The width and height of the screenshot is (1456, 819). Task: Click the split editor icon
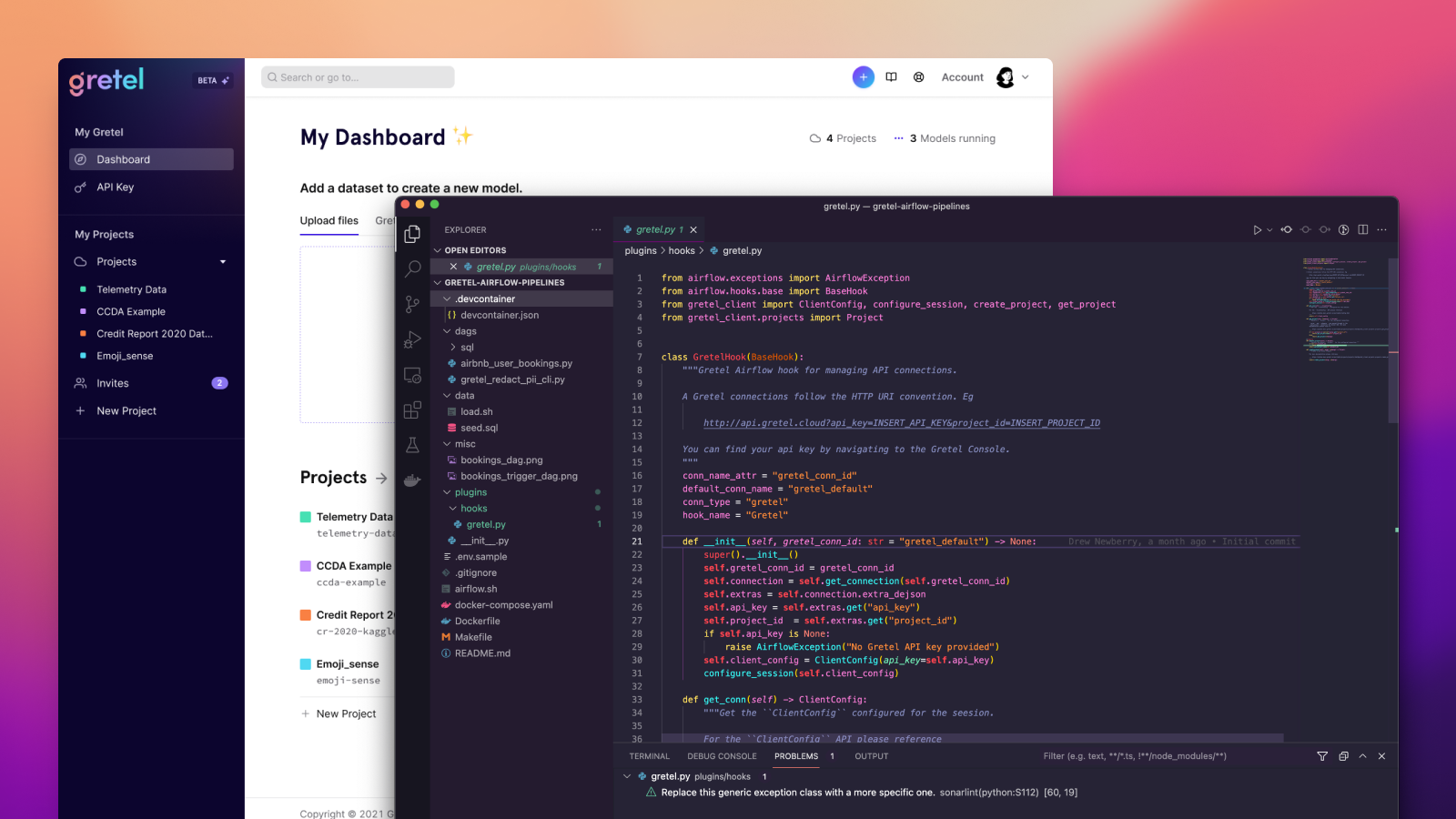tap(1362, 230)
